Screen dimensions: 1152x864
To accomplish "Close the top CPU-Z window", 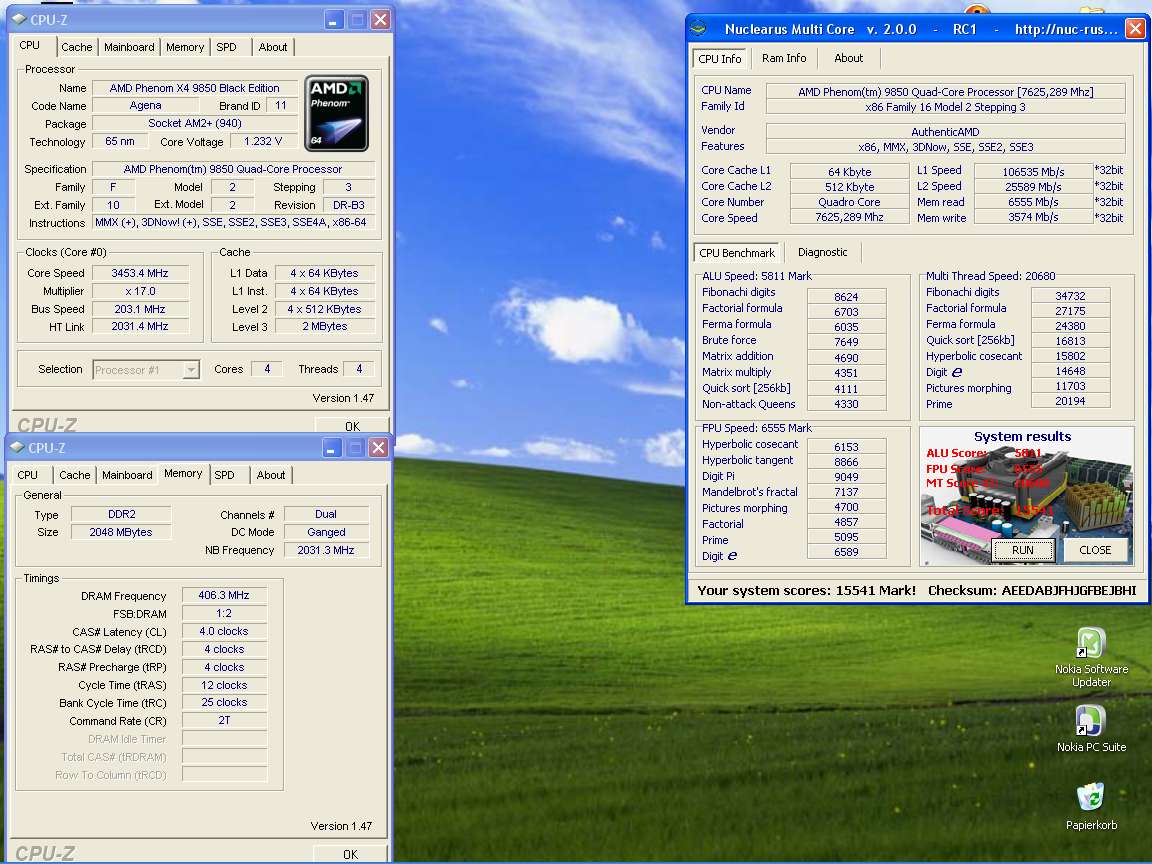I will pyautogui.click(x=380, y=20).
